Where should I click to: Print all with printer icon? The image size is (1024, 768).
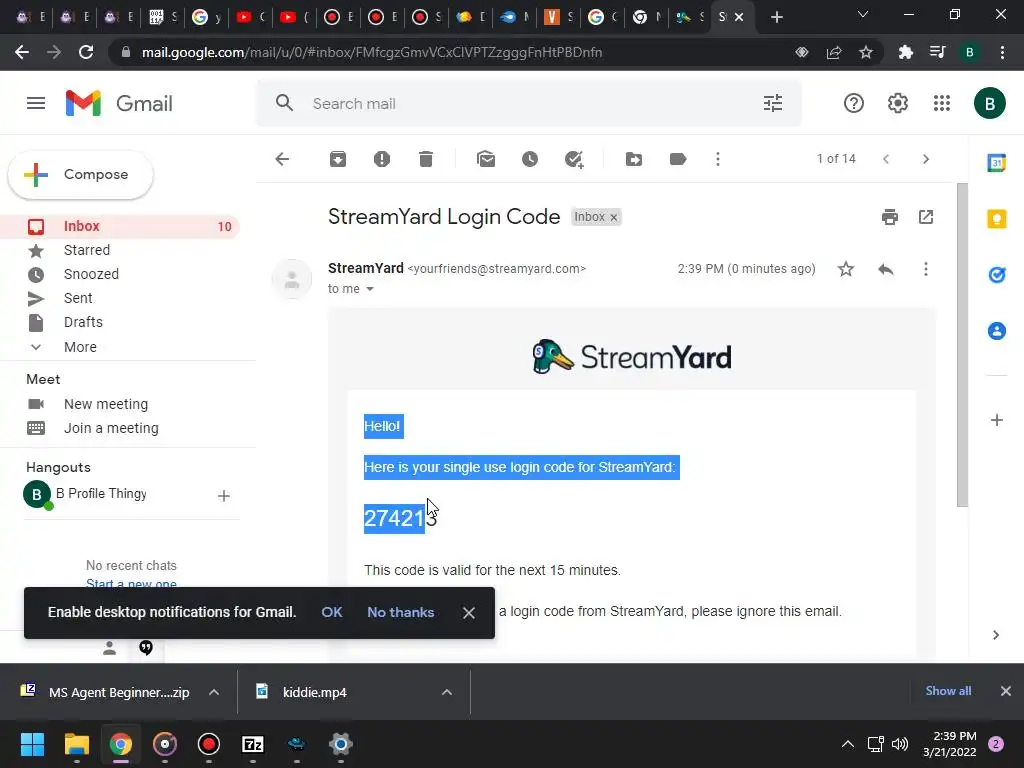click(x=889, y=217)
